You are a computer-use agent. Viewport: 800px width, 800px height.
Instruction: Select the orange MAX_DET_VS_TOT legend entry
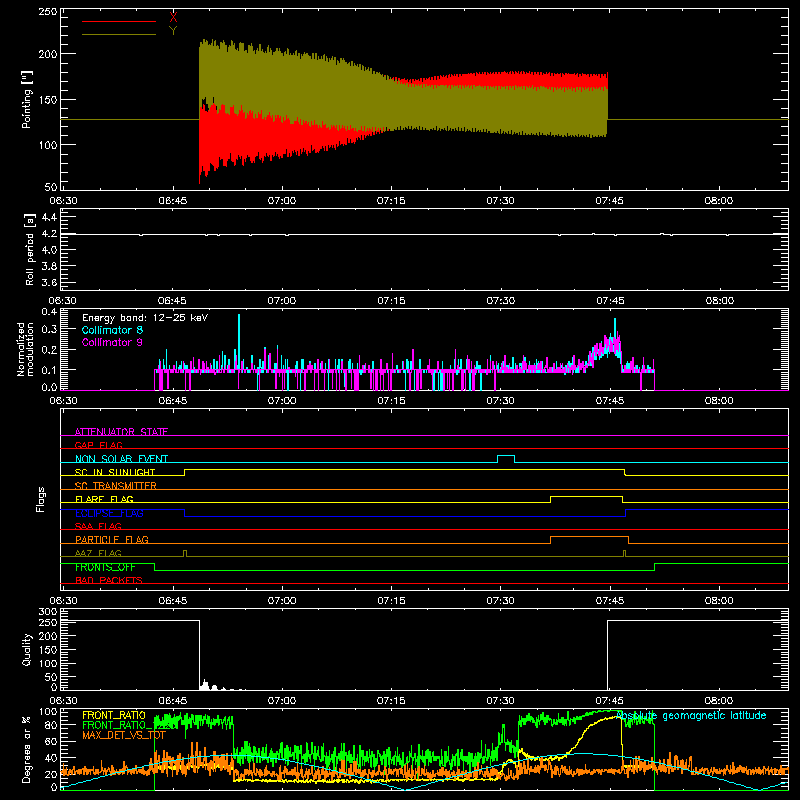pyautogui.click(x=124, y=735)
